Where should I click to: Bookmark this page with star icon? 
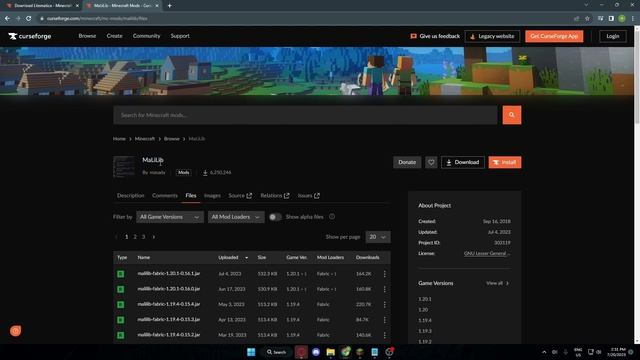pos(587,18)
